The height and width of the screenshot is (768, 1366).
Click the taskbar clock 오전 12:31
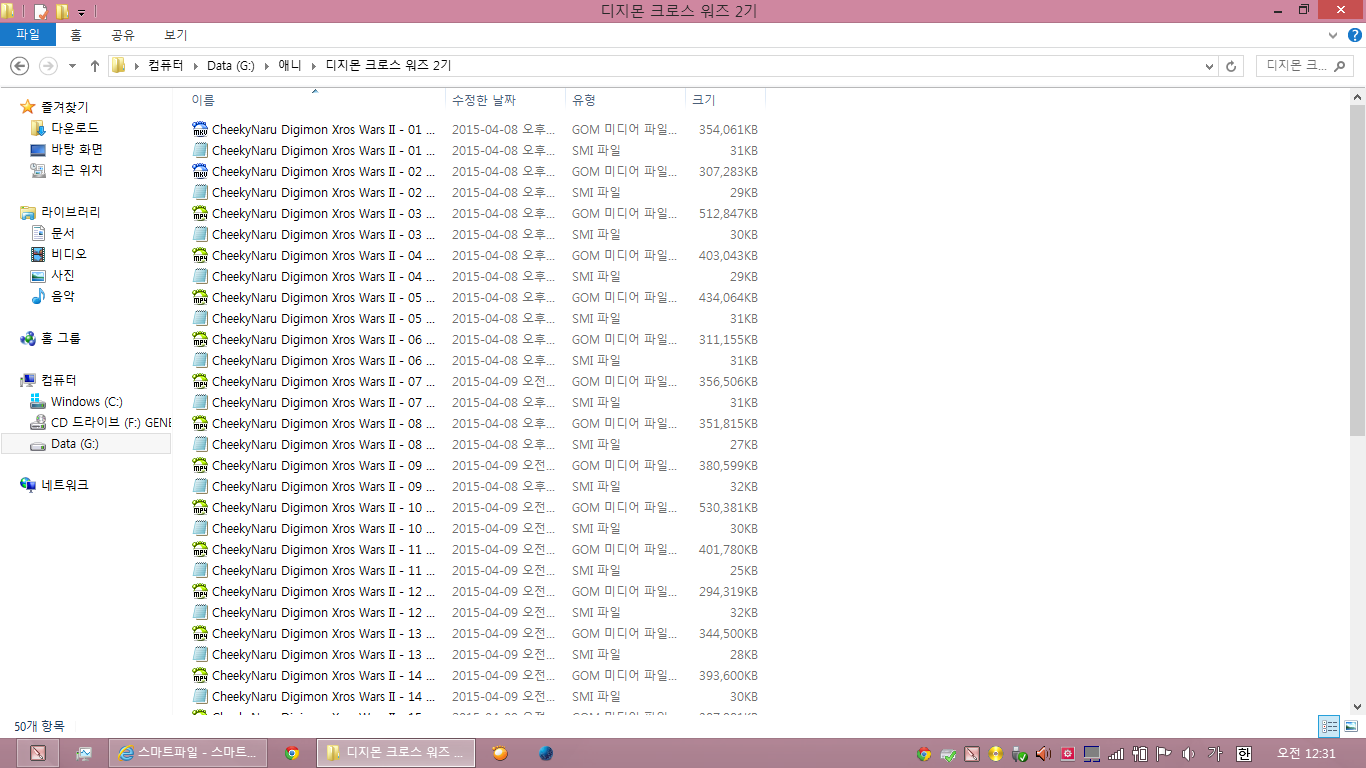(x=1306, y=753)
